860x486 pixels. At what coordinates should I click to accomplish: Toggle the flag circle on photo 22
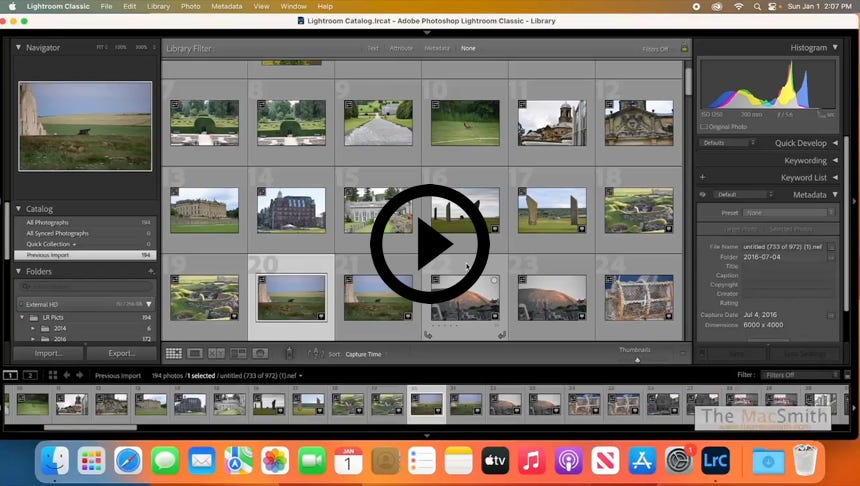point(494,280)
